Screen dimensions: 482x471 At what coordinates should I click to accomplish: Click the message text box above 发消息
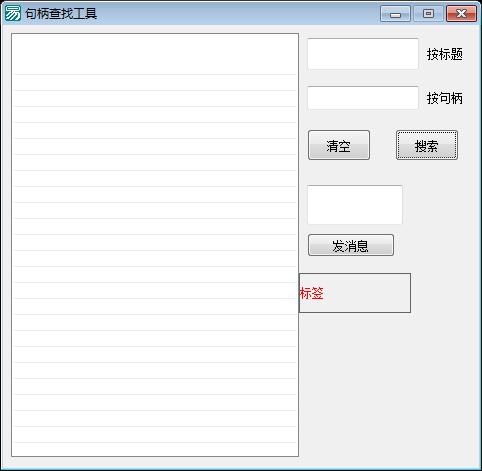tap(355, 205)
